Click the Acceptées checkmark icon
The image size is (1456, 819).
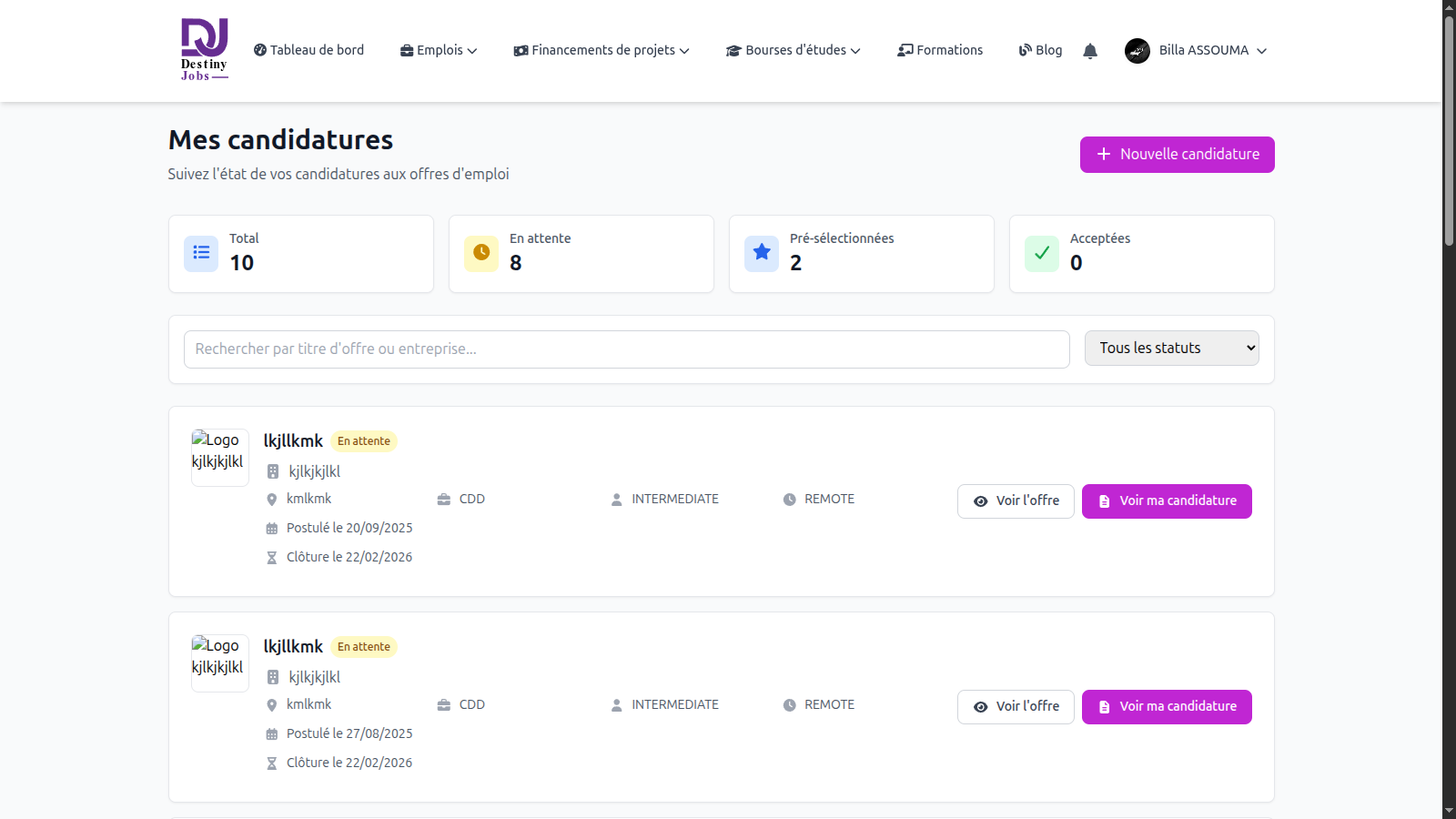click(1042, 254)
